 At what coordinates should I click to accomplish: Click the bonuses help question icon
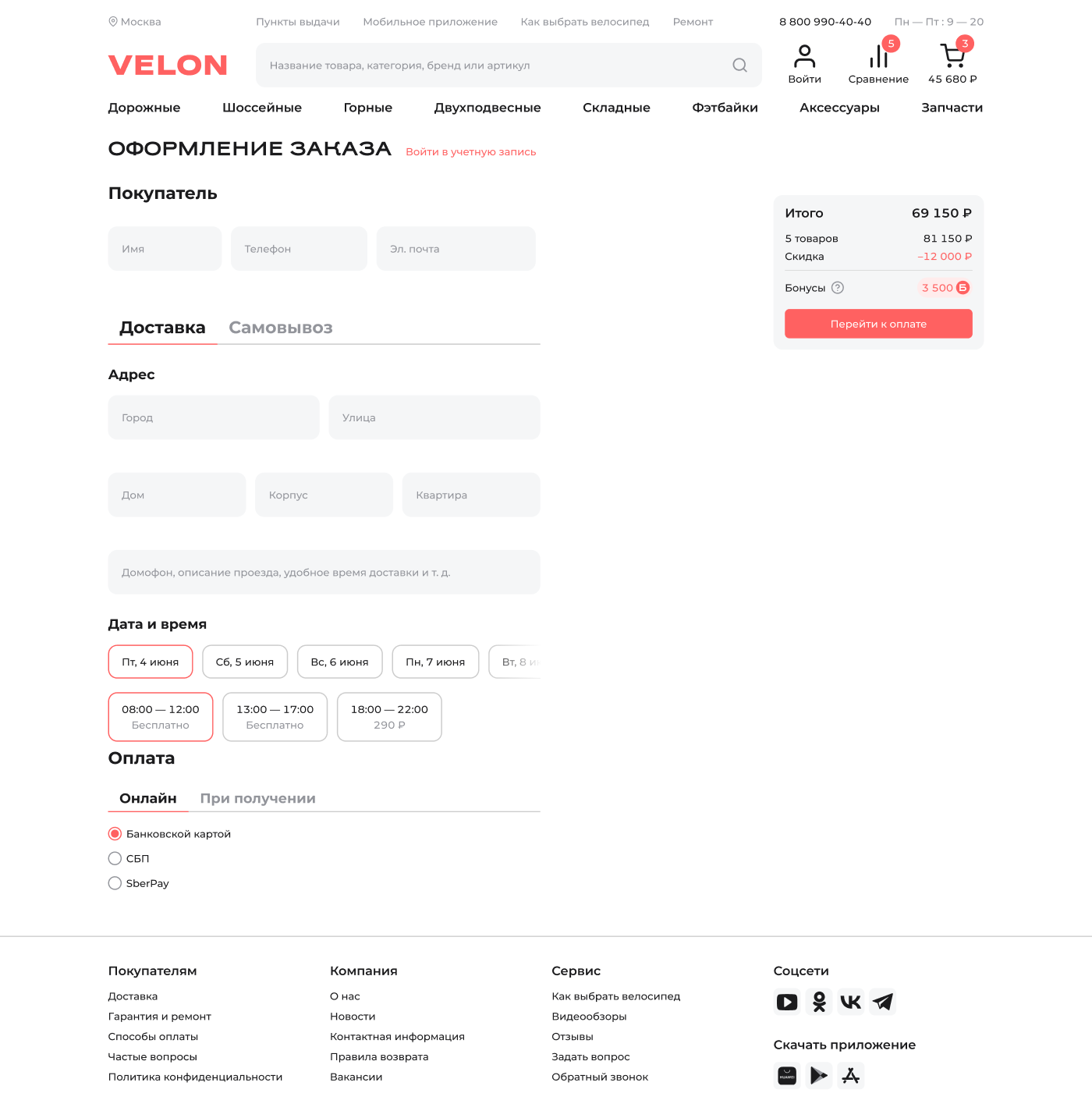coord(838,288)
